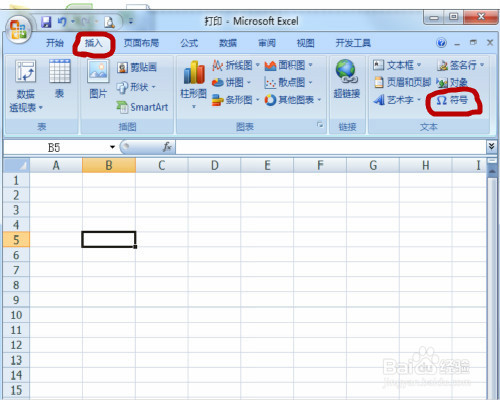This screenshot has height=400, width=500.
Task: Open the 艺术字 WordArt gallery
Action: (397, 100)
